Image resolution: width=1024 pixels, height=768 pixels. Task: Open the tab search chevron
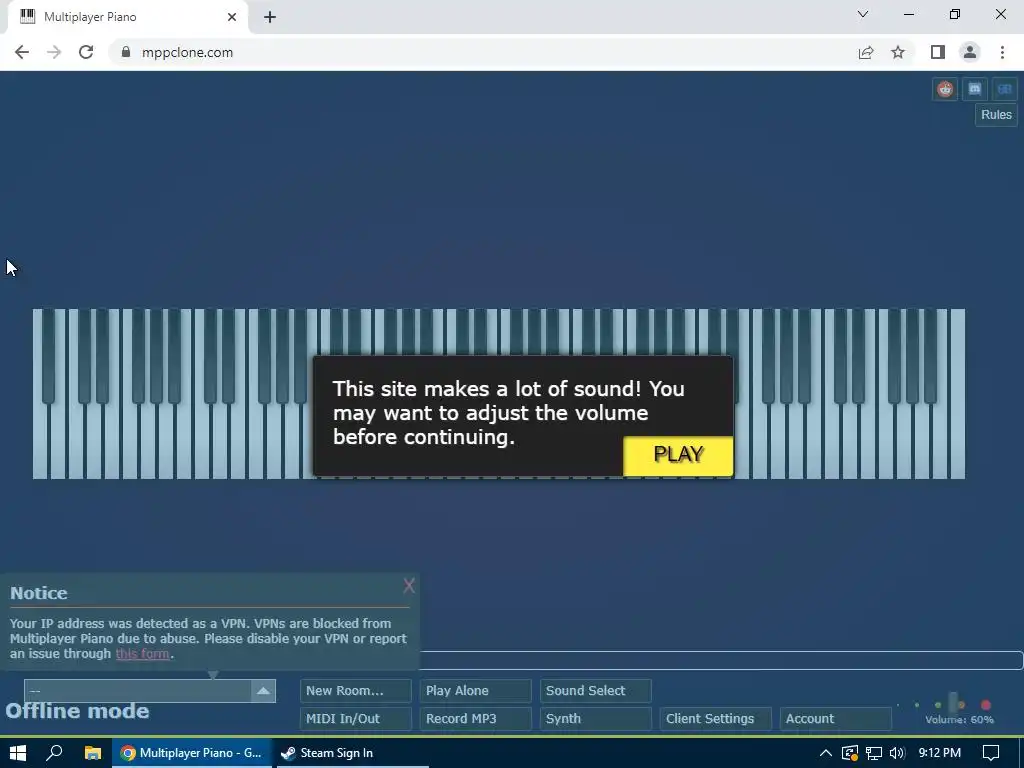coord(863,14)
